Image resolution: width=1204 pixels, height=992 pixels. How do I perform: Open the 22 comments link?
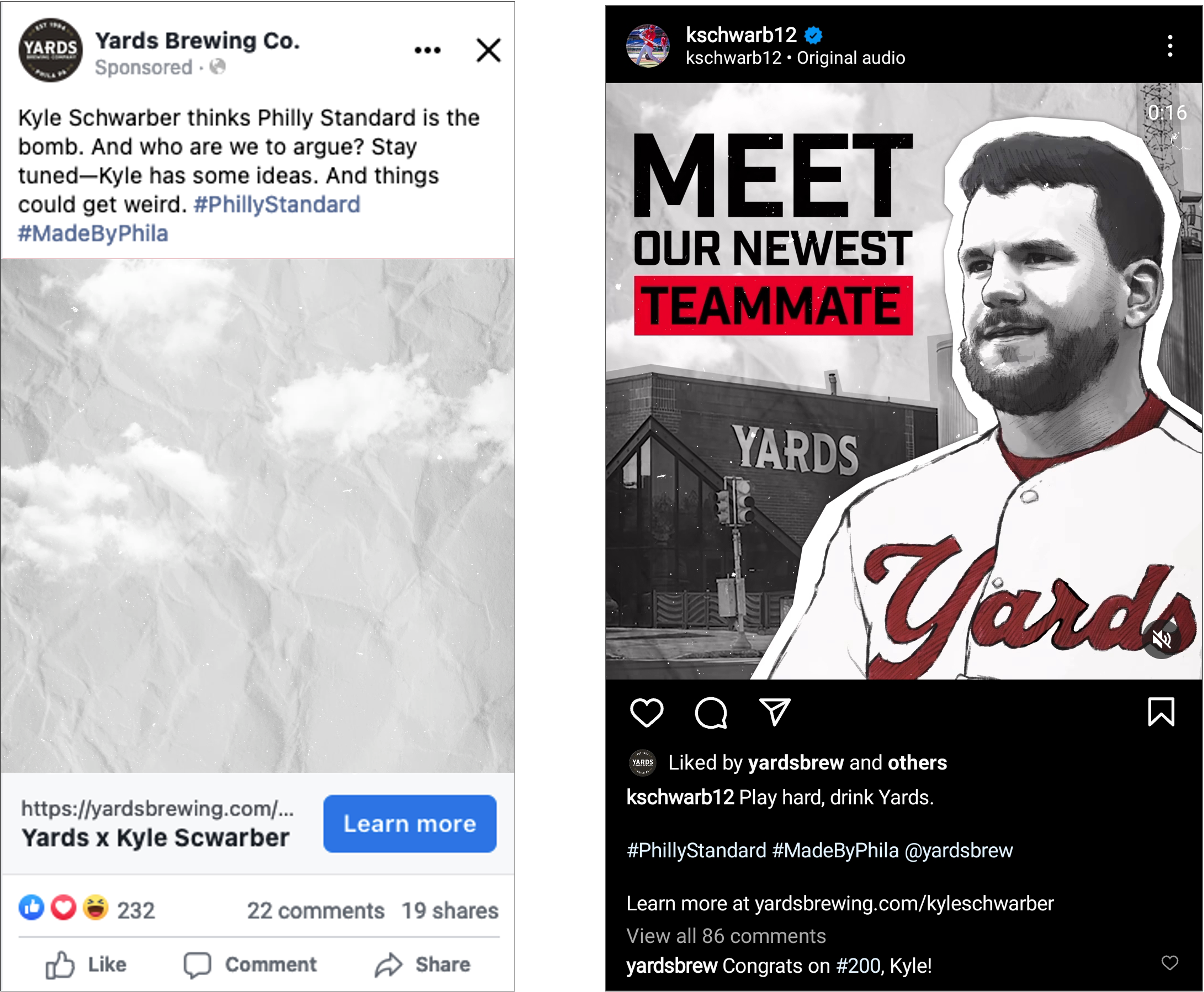pos(316,910)
